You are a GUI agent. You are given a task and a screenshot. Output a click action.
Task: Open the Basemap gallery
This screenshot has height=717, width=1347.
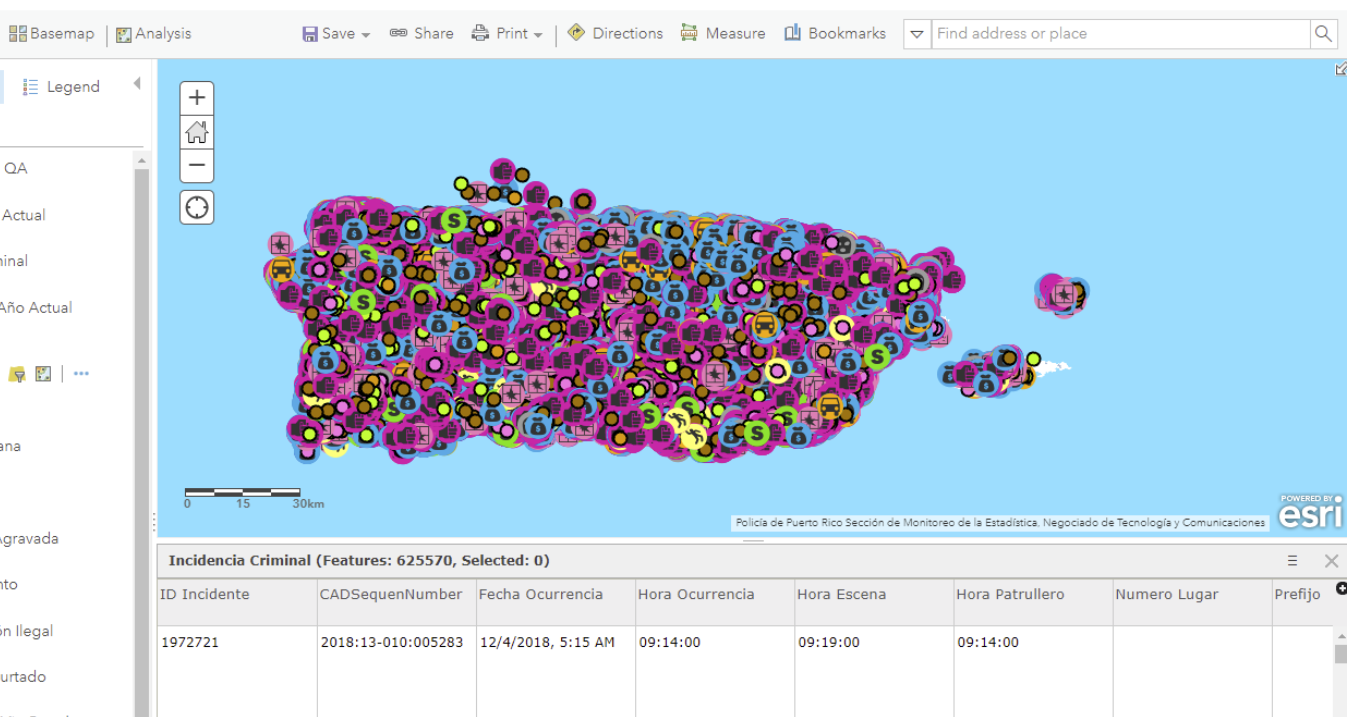tap(52, 33)
